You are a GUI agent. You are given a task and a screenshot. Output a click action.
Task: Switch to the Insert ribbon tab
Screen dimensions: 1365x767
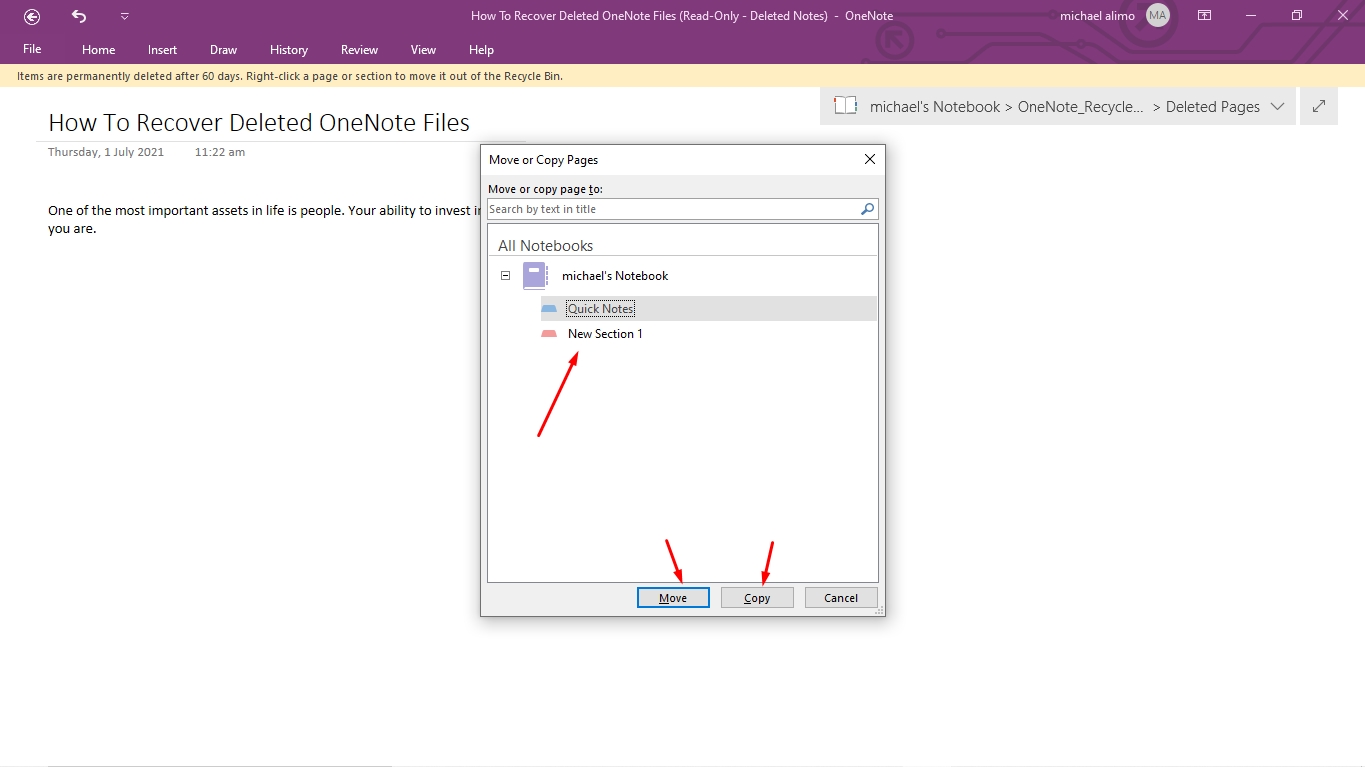click(x=162, y=49)
